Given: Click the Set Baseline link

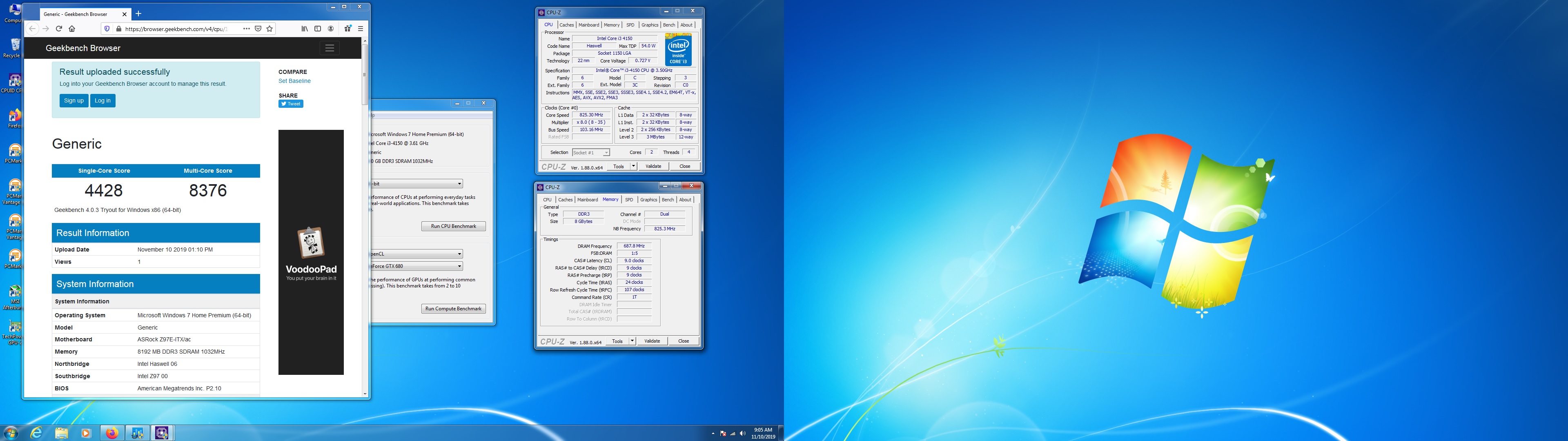Looking at the screenshot, I should (294, 81).
